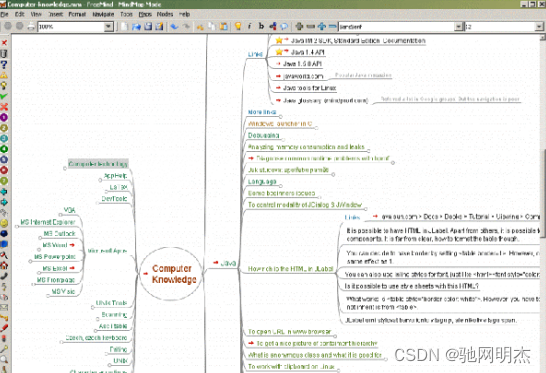Click the save map floppy icon
The width and height of the screenshot is (546, 373).
click(x=148, y=26)
